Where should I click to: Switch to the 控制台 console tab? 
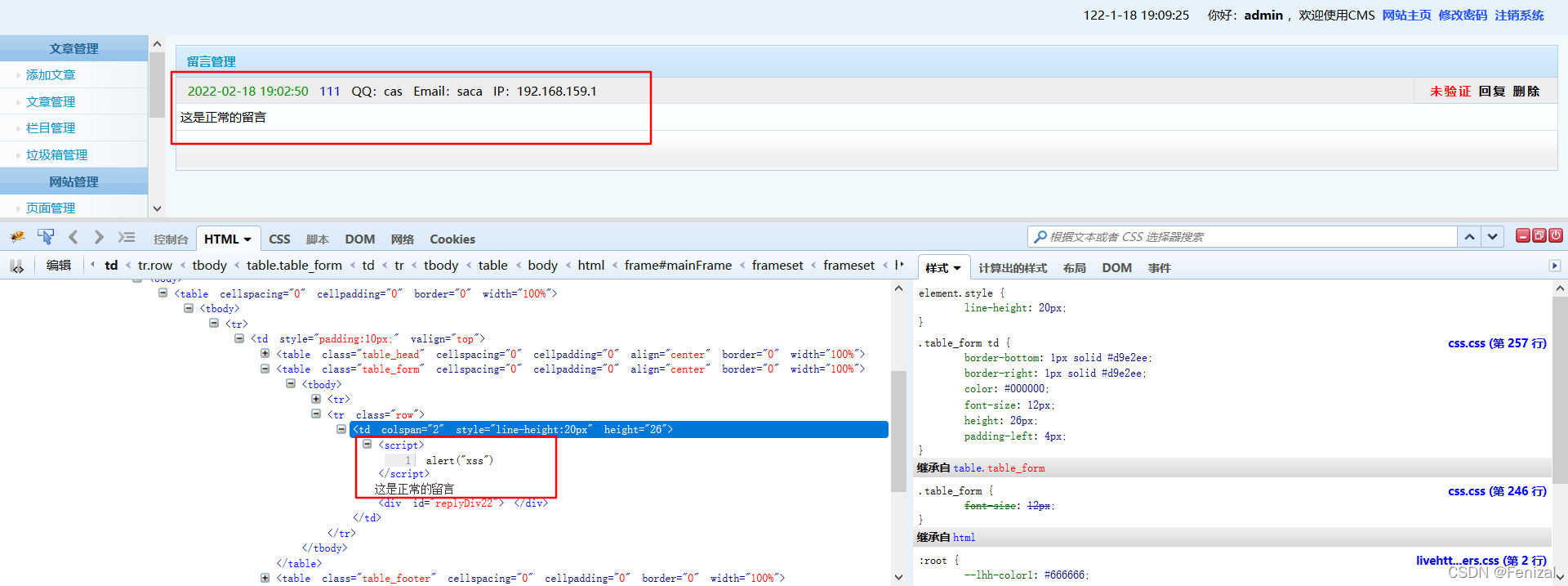[171, 239]
